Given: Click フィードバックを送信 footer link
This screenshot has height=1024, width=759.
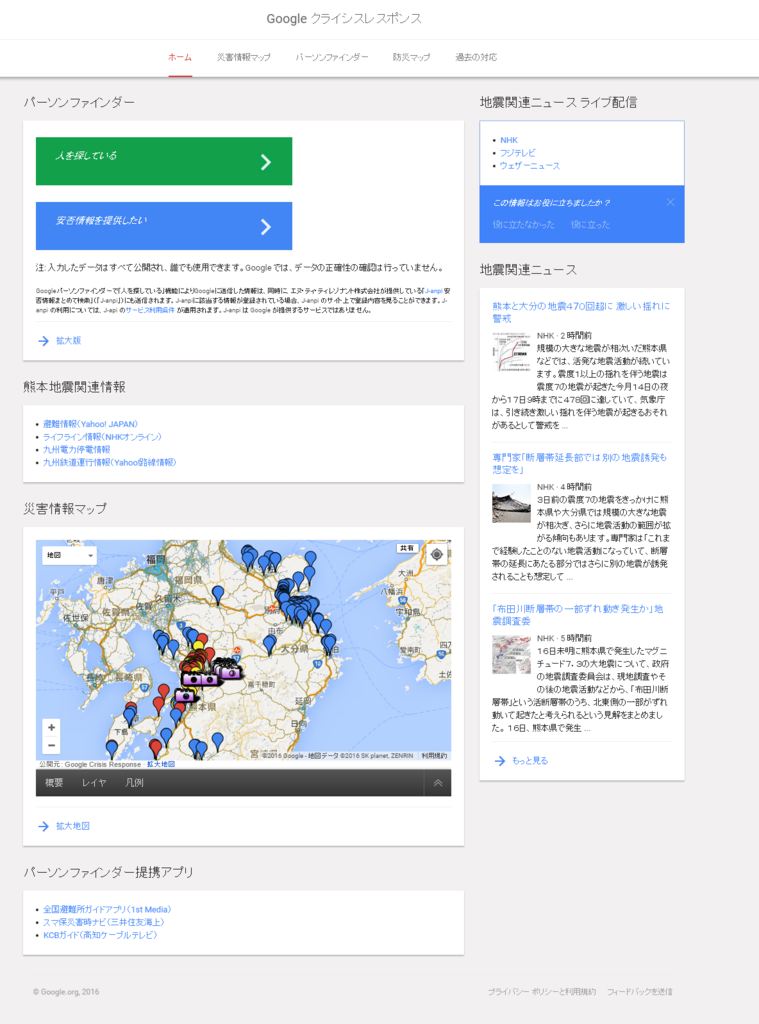Looking at the screenshot, I should click(x=639, y=991).
